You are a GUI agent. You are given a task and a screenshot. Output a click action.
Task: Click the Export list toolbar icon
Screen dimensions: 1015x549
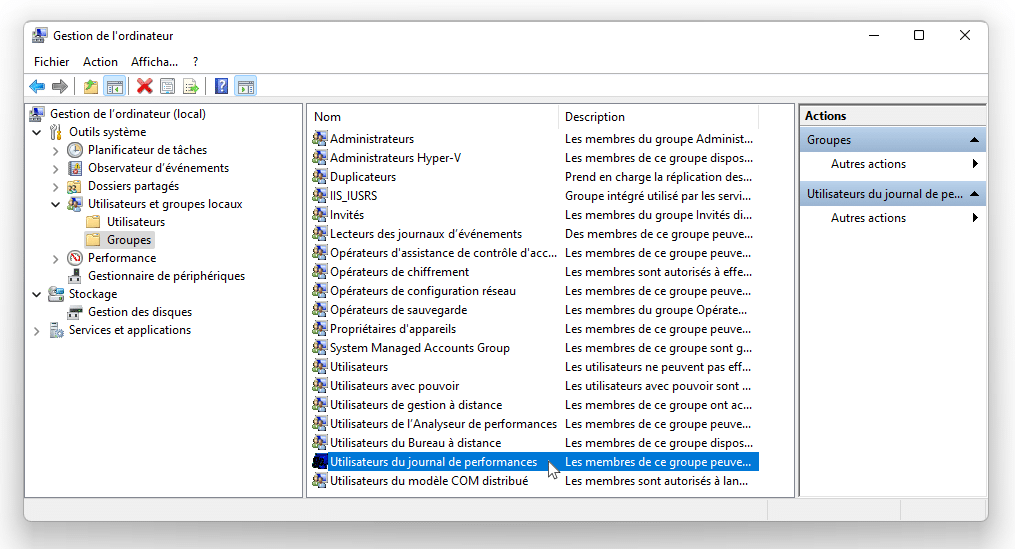pyautogui.click(x=190, y=87)
